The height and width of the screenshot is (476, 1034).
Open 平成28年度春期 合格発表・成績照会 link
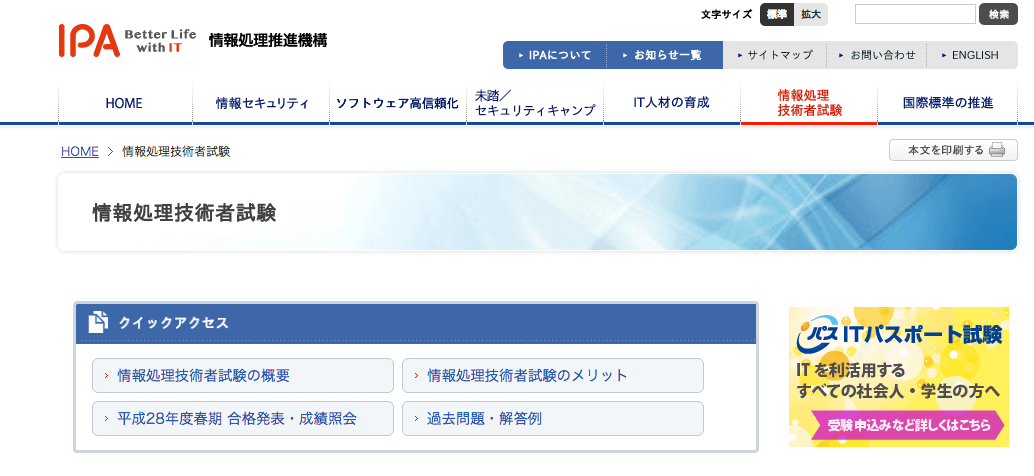point(243,419)
